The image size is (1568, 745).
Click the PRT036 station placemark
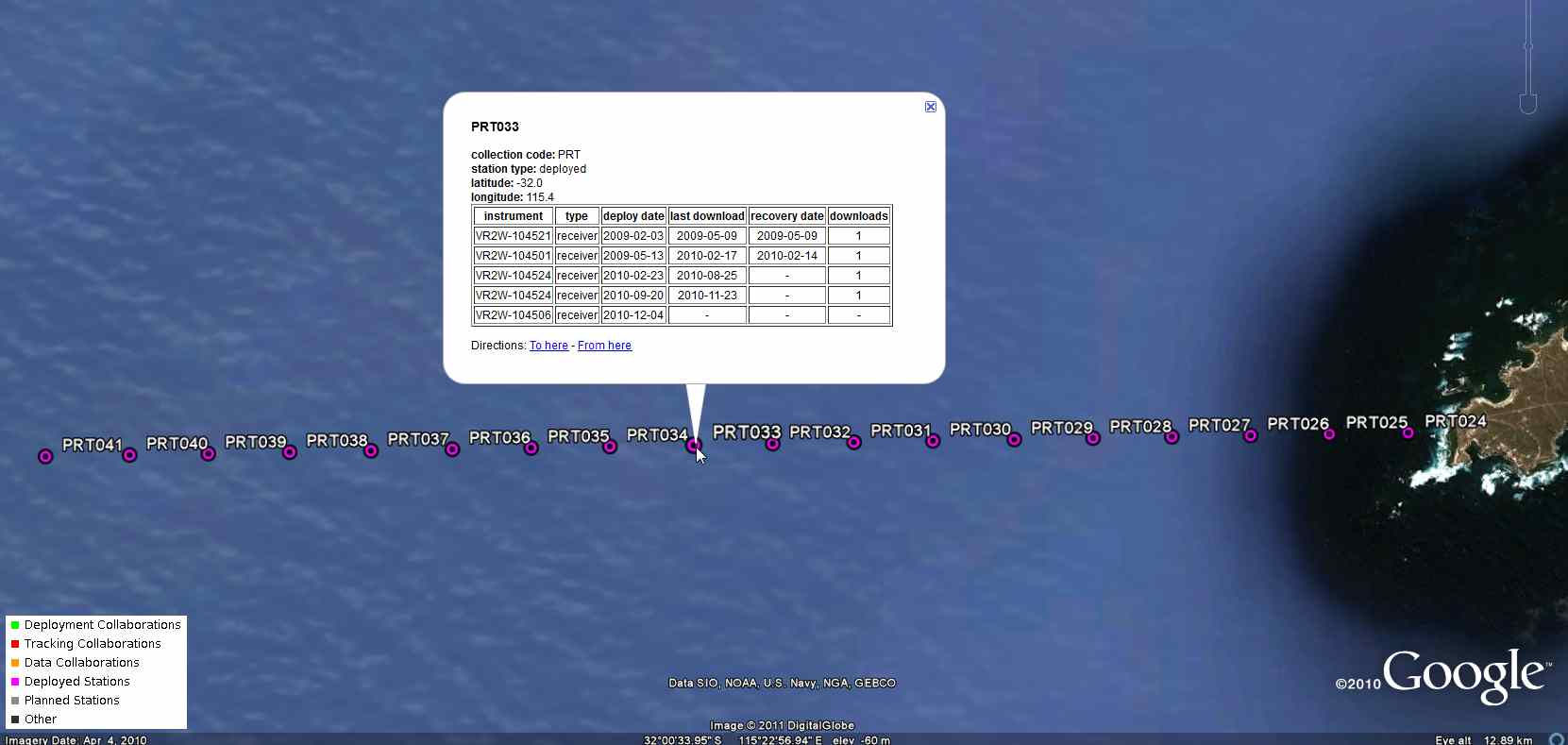(x=452, y=449)
